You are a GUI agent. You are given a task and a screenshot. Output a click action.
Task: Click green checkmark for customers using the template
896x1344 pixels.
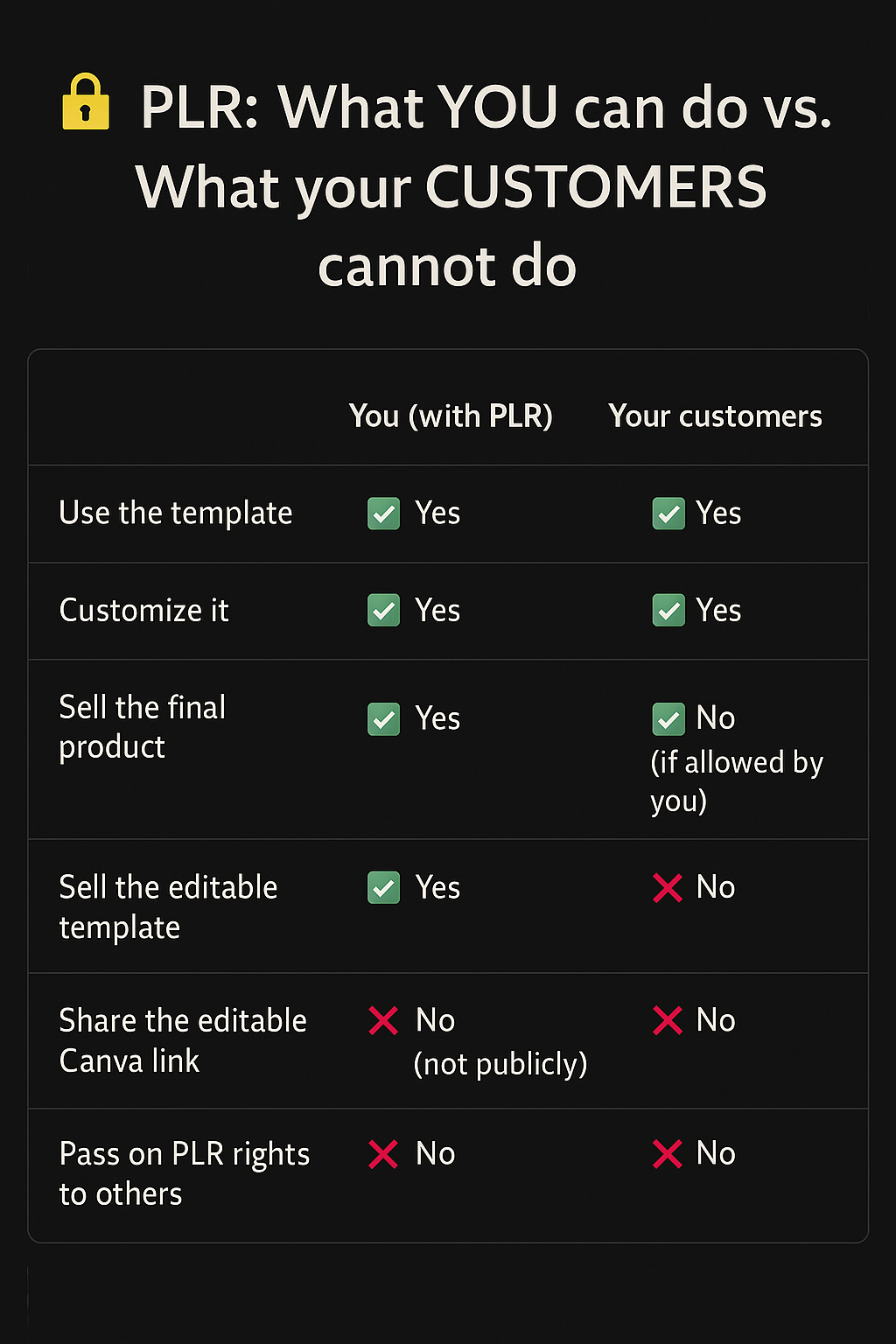coord(668,514)
